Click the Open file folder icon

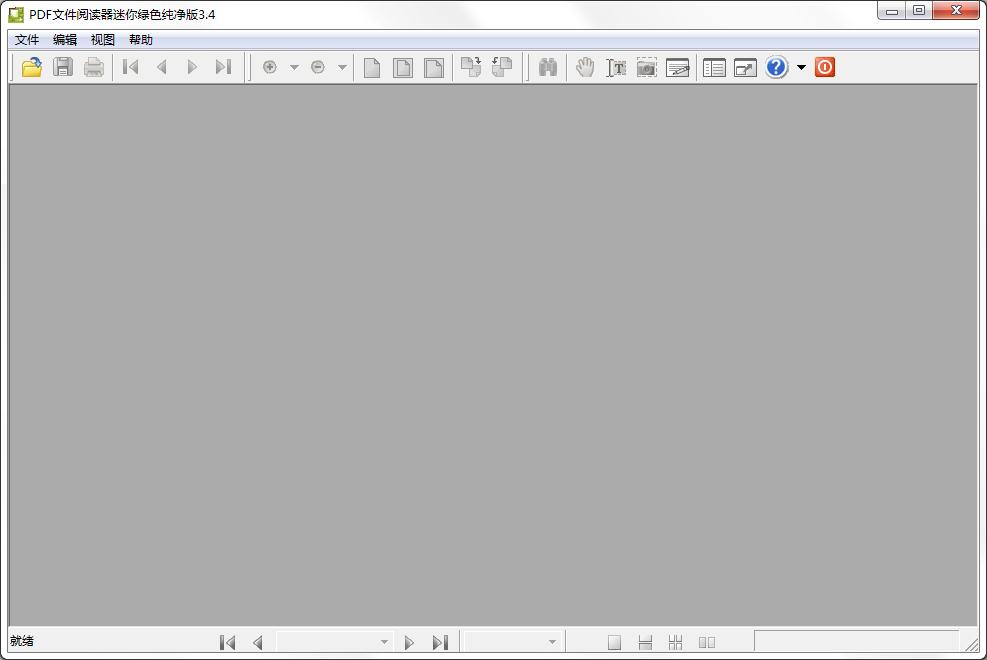coord(32,67)
